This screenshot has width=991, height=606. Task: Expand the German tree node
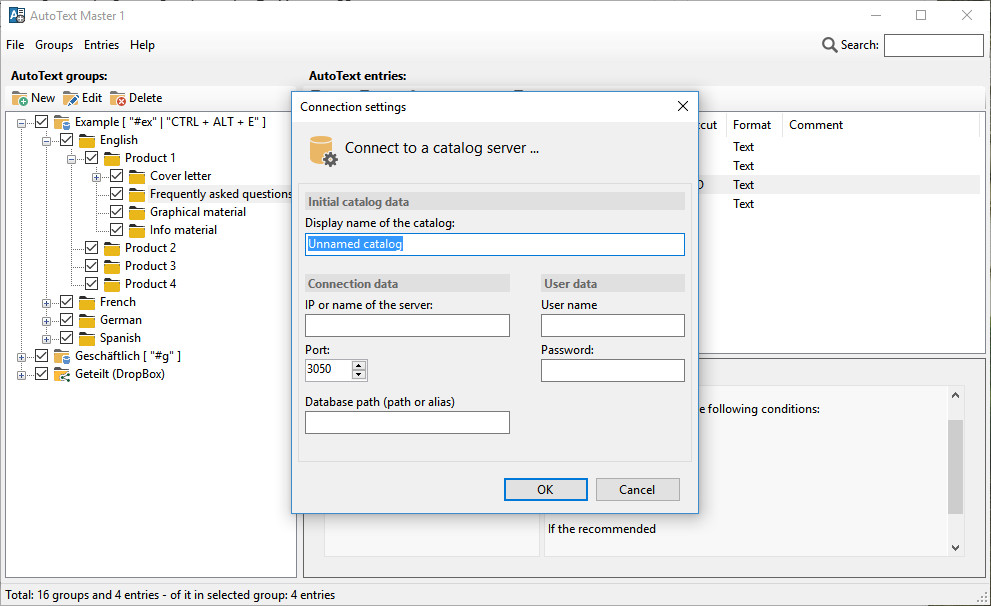pos(46,322)
